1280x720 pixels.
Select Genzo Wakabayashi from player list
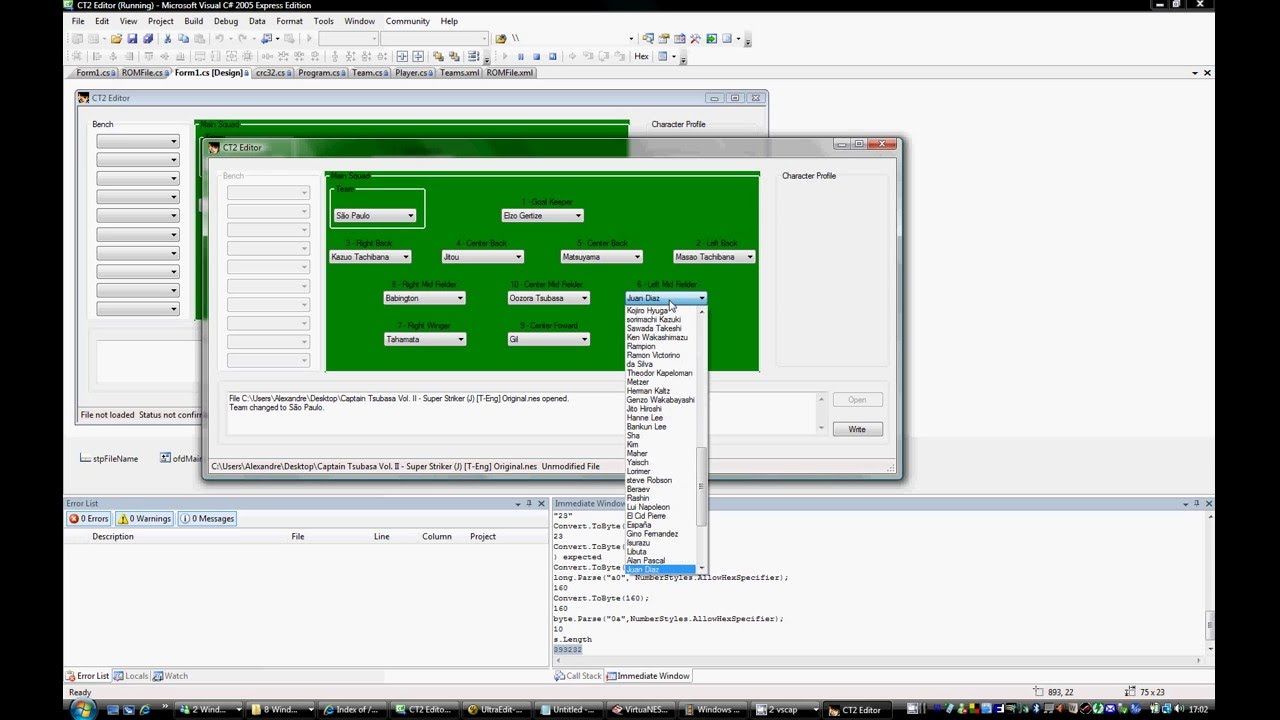pos(660,400)
